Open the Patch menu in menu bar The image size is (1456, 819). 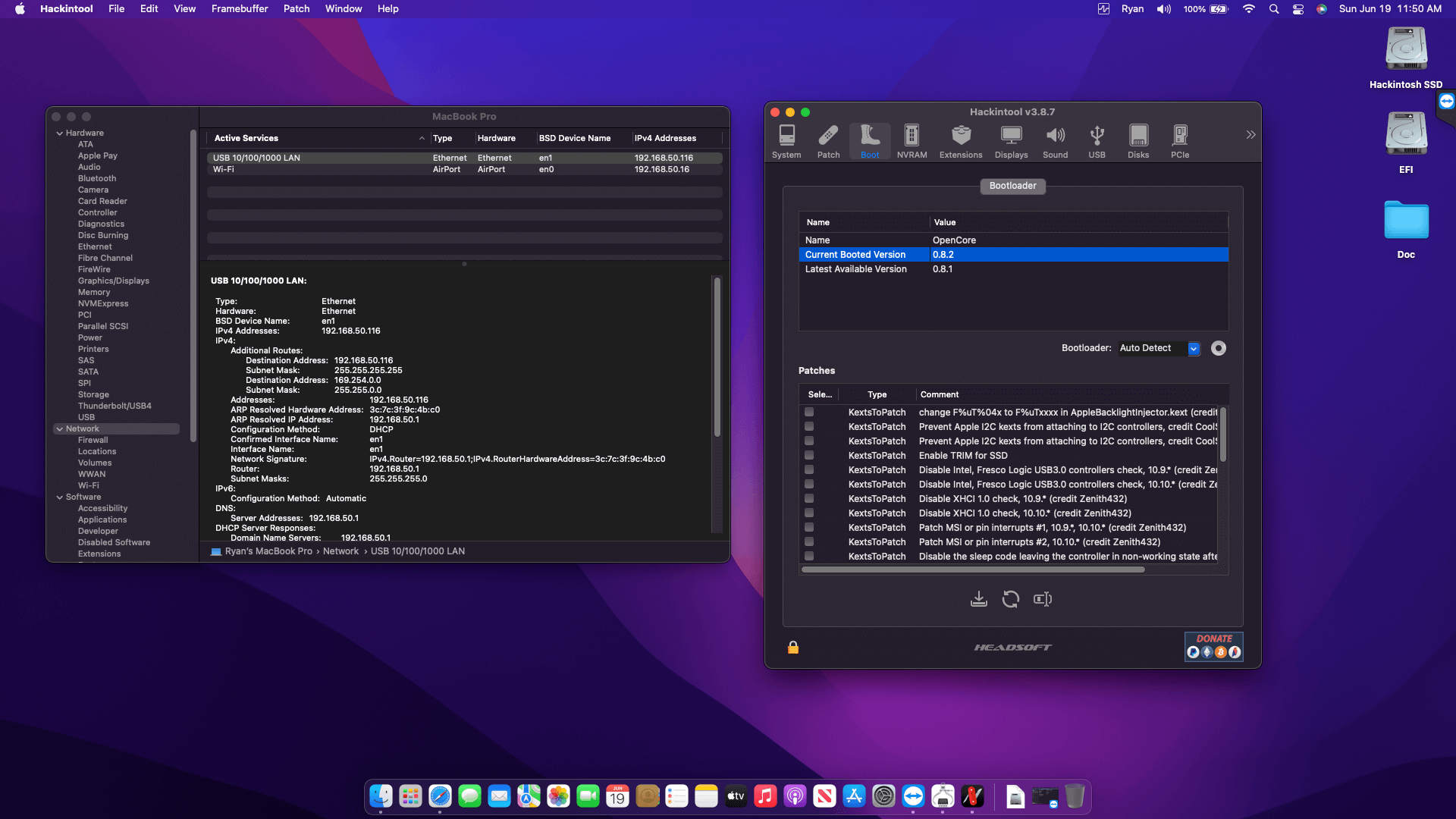pos(297,9)
